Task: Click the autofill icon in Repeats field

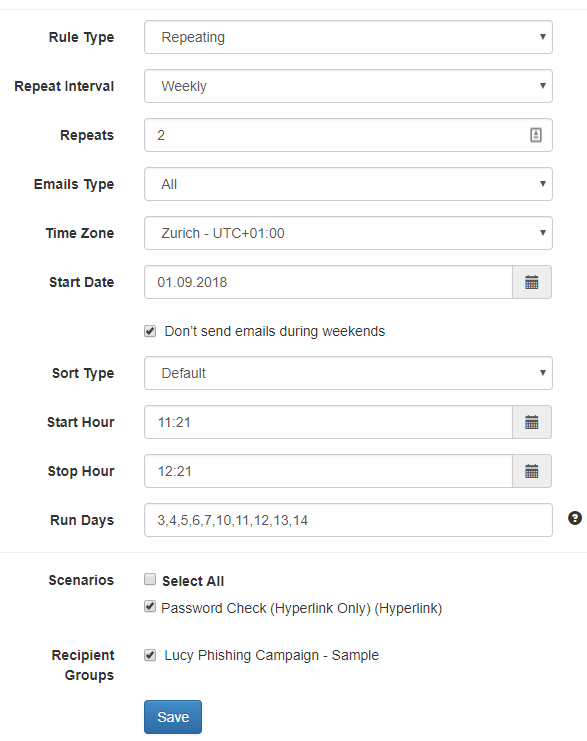Action: pyautogui.click(x=535, y=135)
